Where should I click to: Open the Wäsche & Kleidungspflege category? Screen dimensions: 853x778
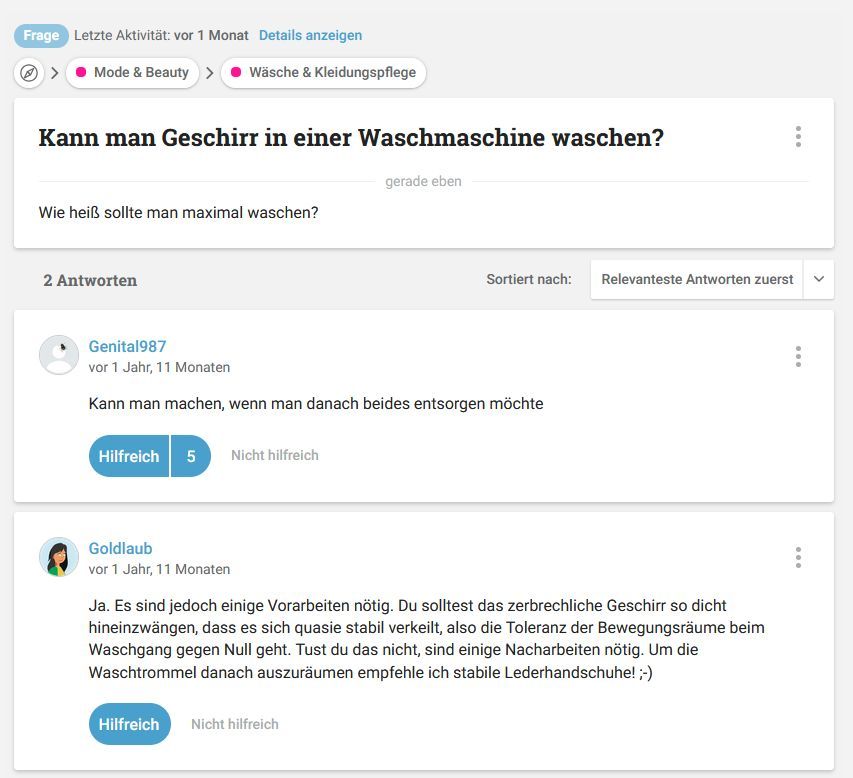coord(332,73)
